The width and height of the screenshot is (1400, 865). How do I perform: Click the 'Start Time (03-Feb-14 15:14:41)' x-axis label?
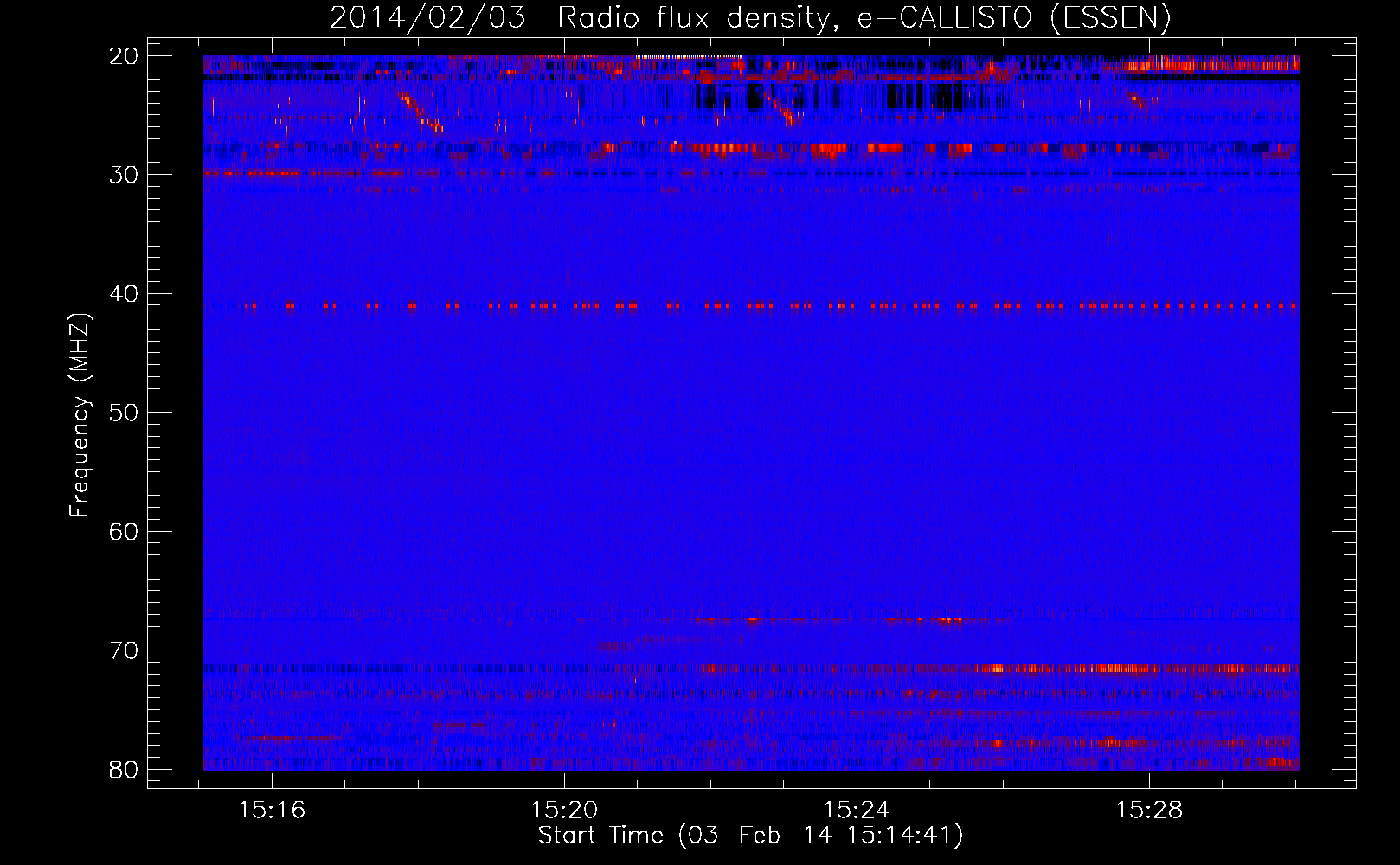tap(750, 836)
